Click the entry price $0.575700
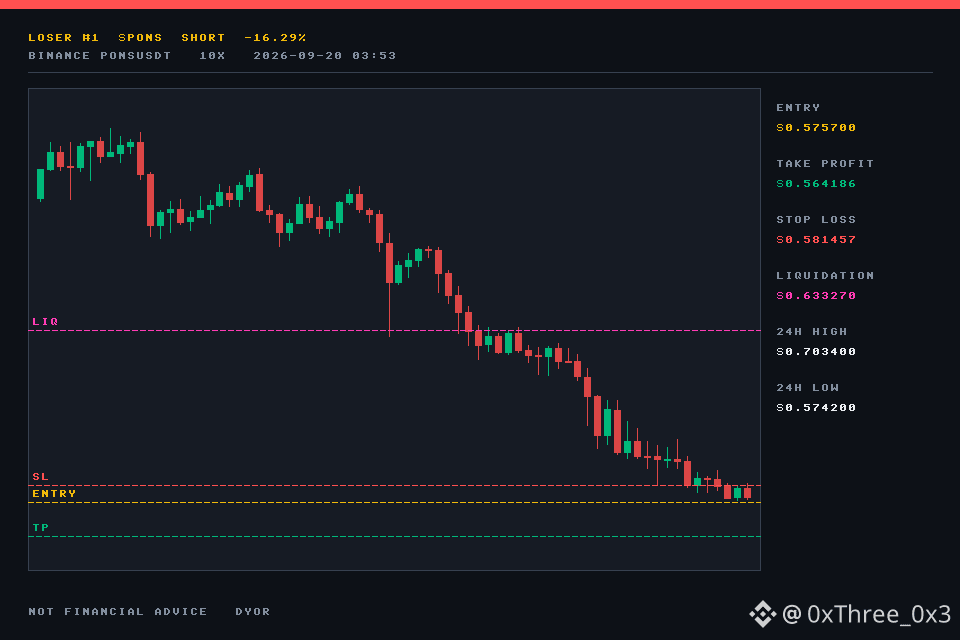The height and width of the screenshot is (640, 960). pyautogui.click(x=816, y=127)
